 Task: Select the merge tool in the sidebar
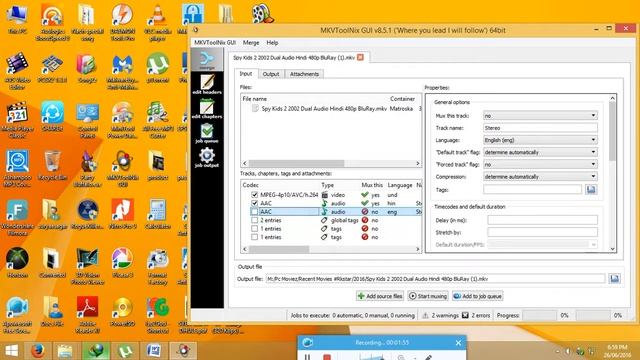pyautogui.click(x=207, y=60)
